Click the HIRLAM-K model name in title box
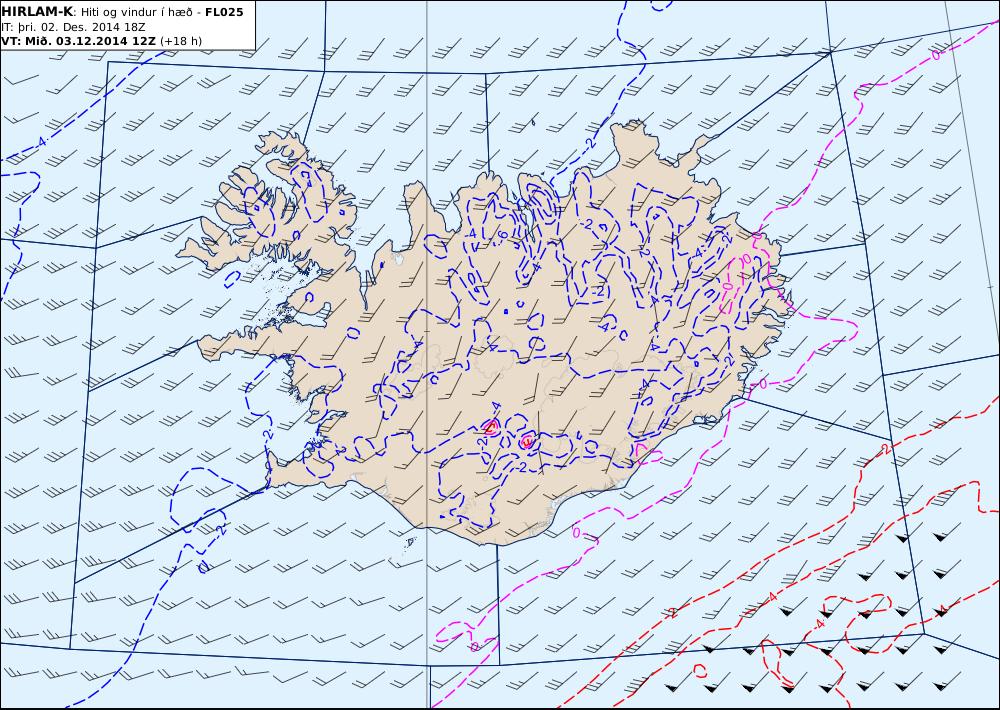 (37, 12)
